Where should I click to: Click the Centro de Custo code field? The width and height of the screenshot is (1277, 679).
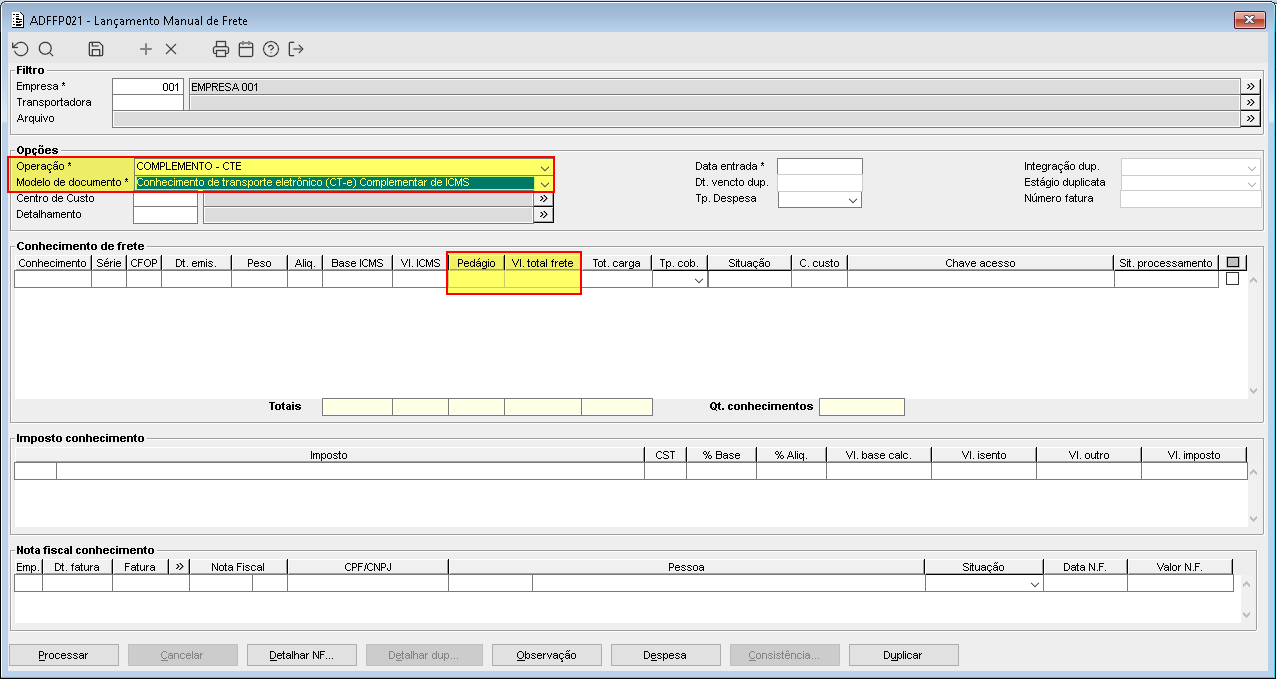[x=165, y=199]
